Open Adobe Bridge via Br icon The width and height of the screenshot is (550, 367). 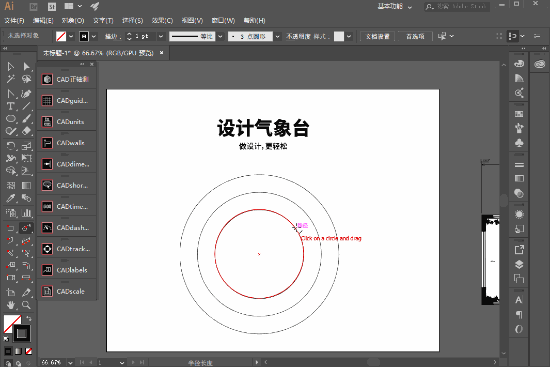coord(34,6)
